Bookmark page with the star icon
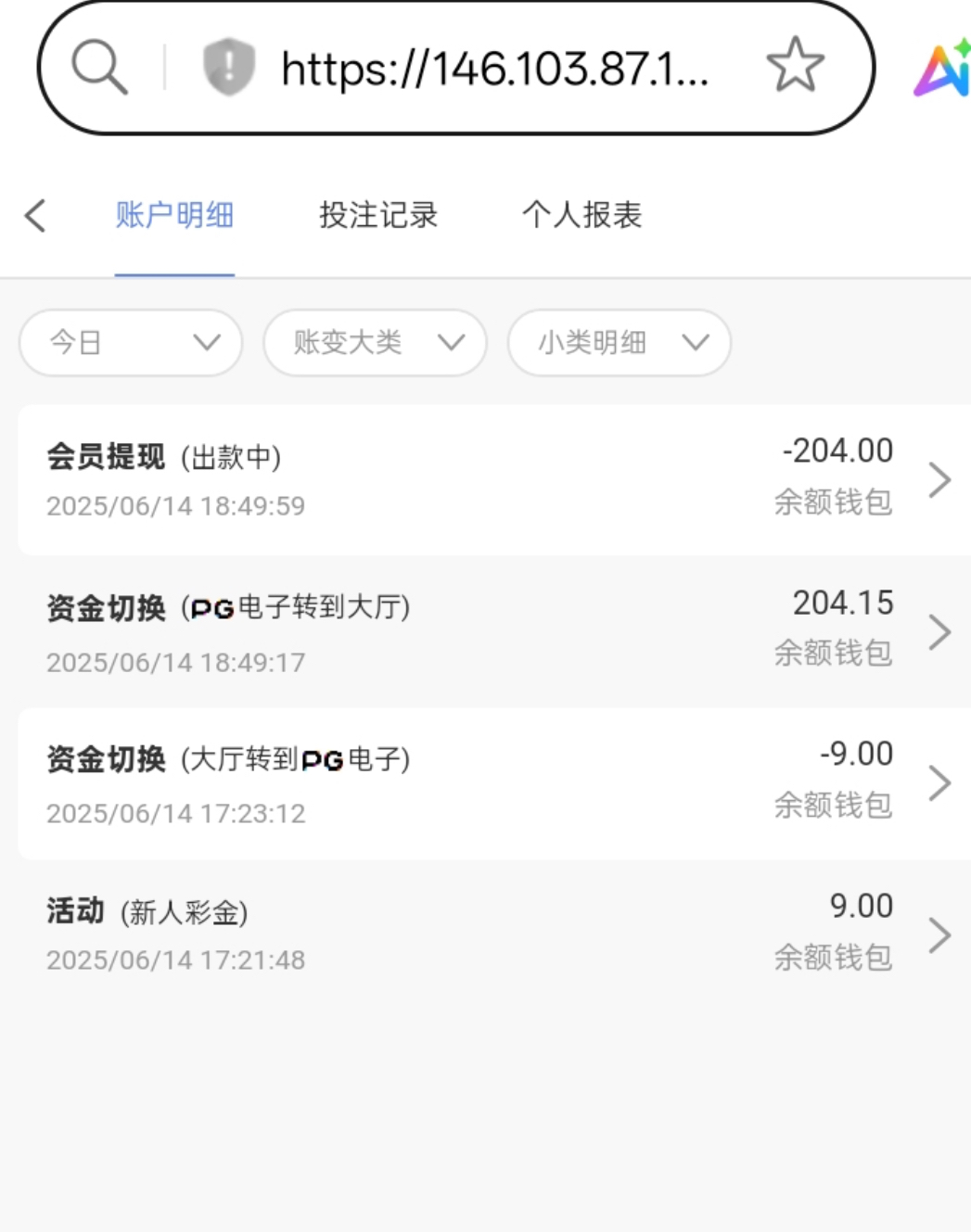The height and width of the screenshot is (1232, 971). click(x=795, y=66)
